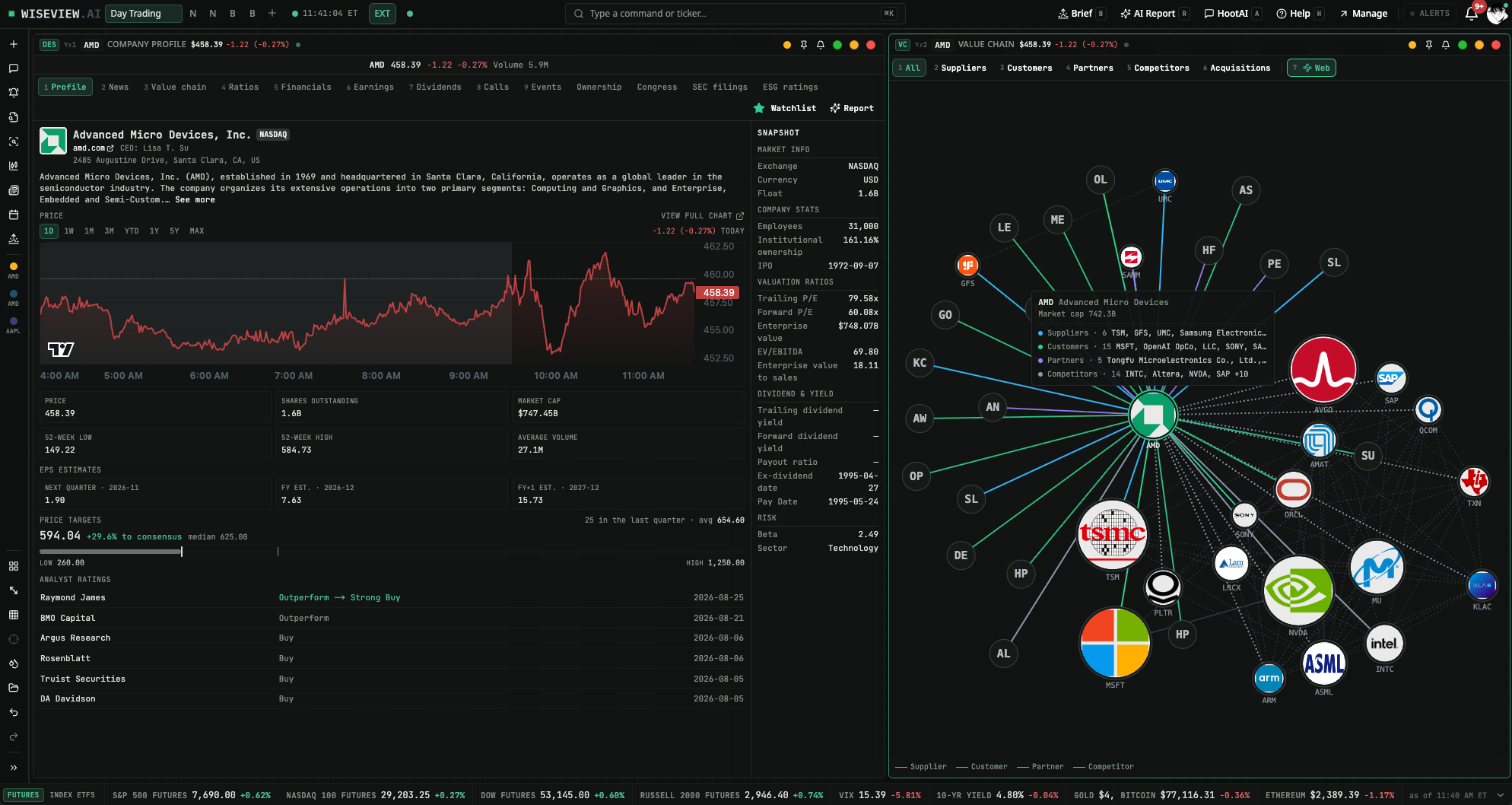Open the alarm bell icon in left sidebar
Image resolution: width=1512 pixels, height=805 pixels.
pyautogui.click(x=13, y=93)
